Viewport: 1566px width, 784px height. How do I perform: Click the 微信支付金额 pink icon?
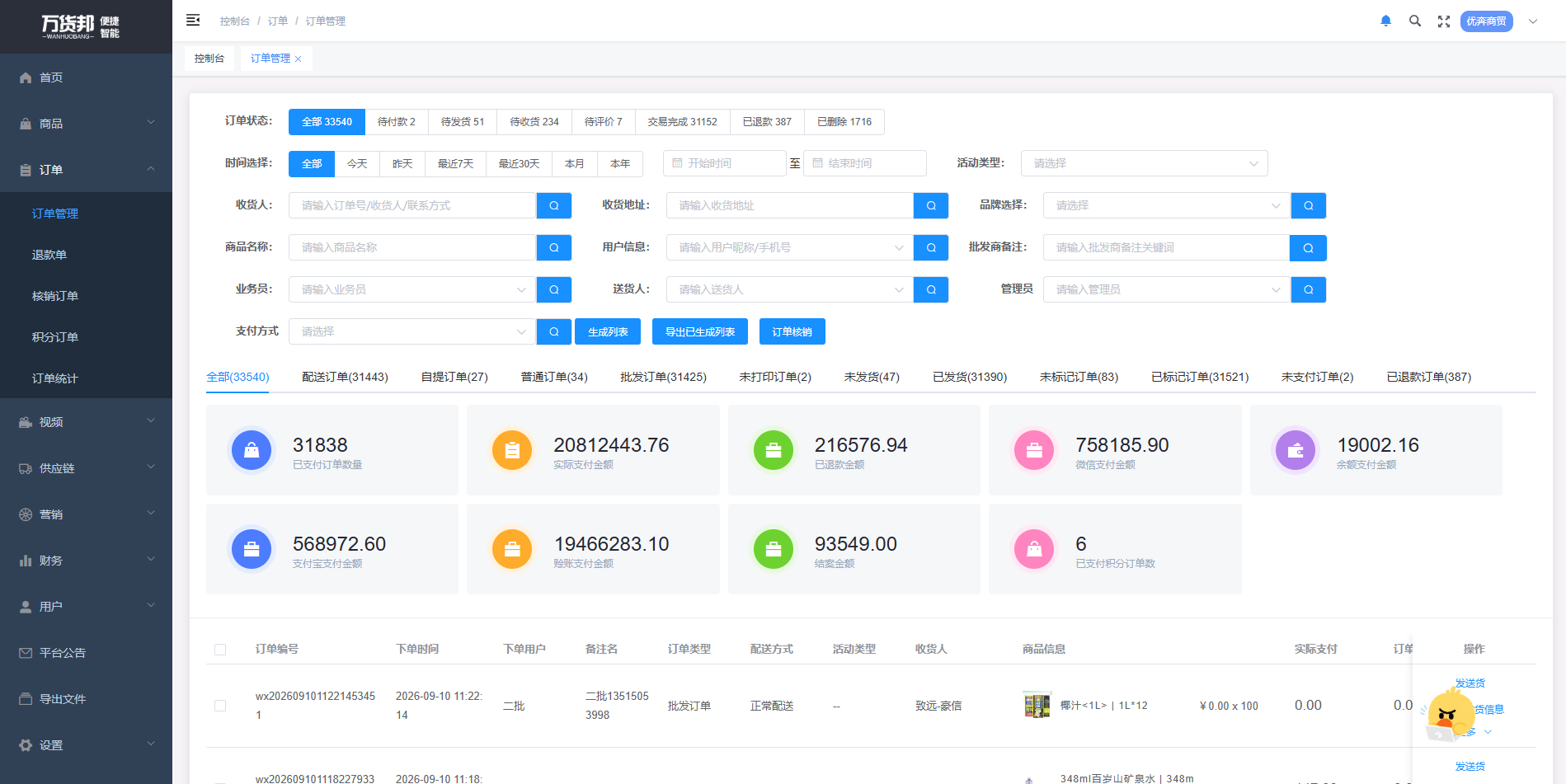tap(1034, 450)
